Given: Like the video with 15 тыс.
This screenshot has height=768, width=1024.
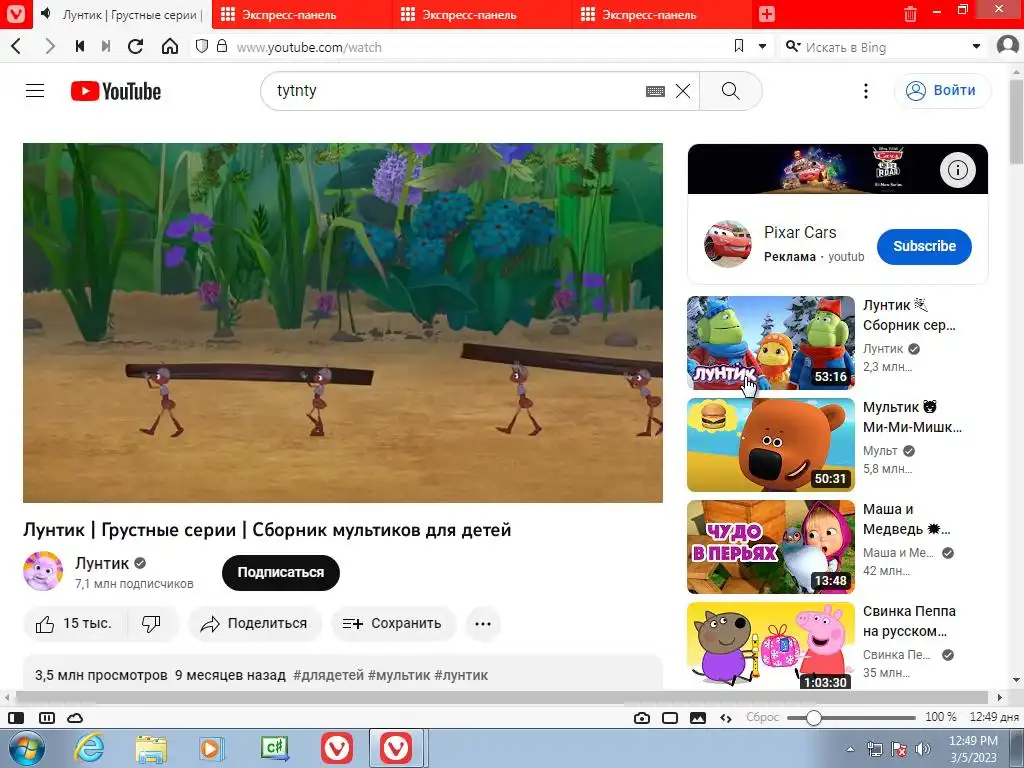Looking at the screenshot, I should (x=75, y=624).
